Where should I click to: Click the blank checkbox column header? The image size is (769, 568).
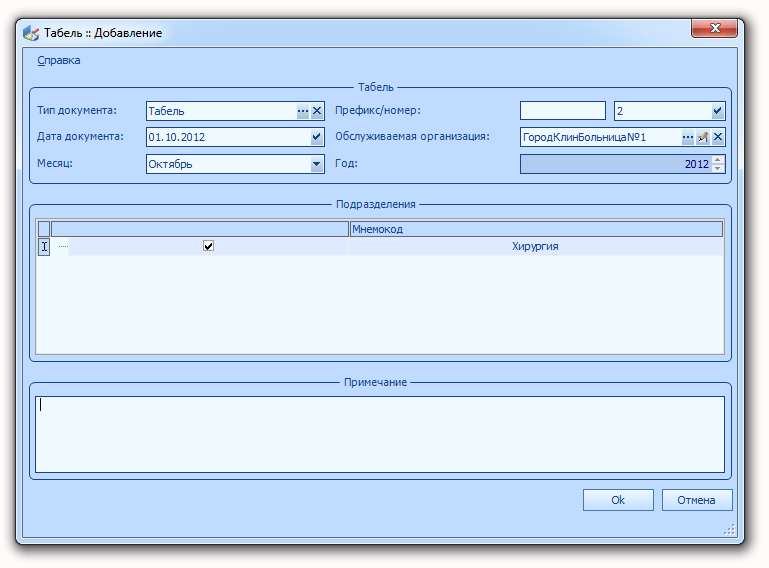pos(200,229)
